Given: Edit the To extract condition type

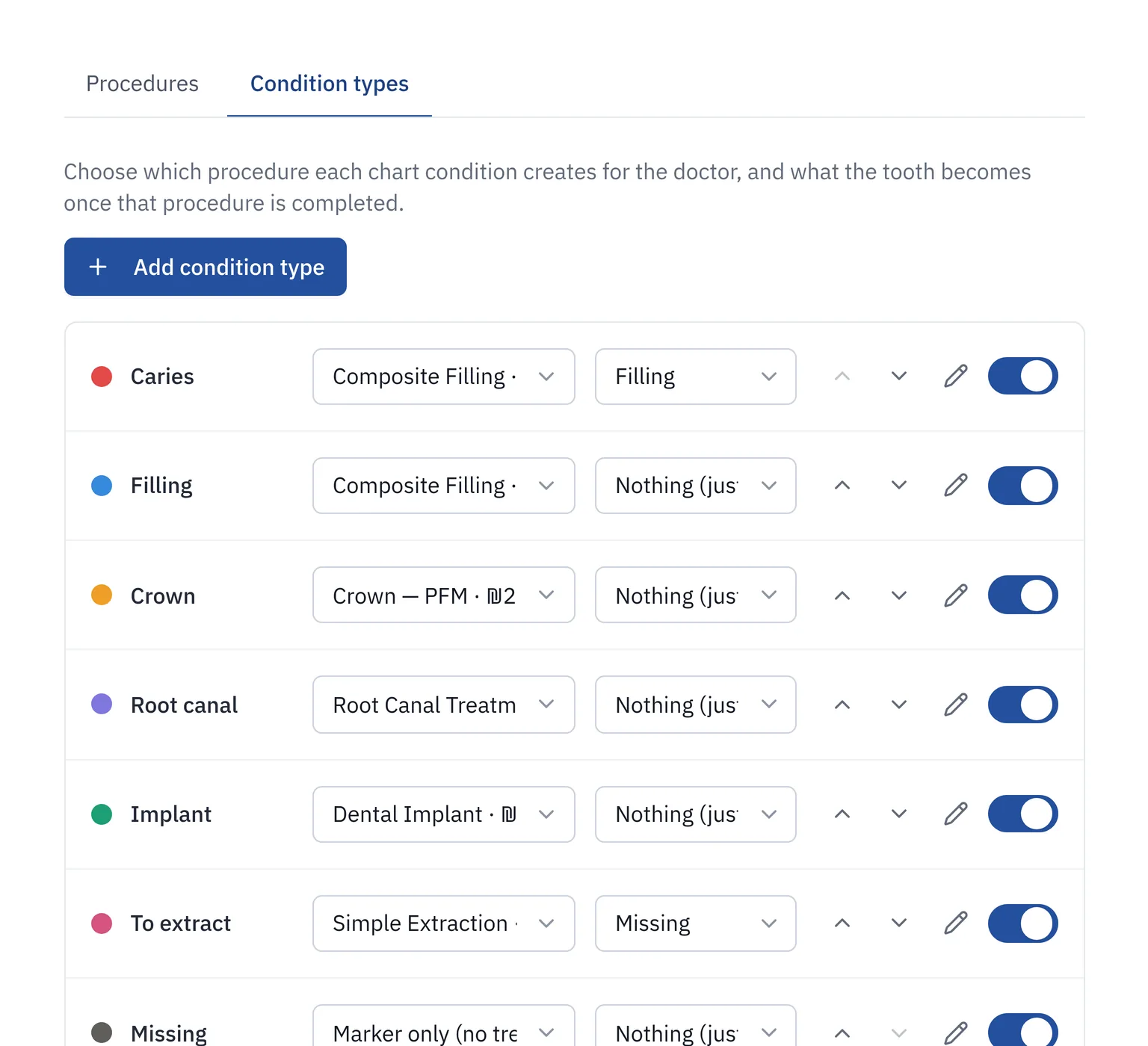Looking at the screenshot, I should 956,923.
